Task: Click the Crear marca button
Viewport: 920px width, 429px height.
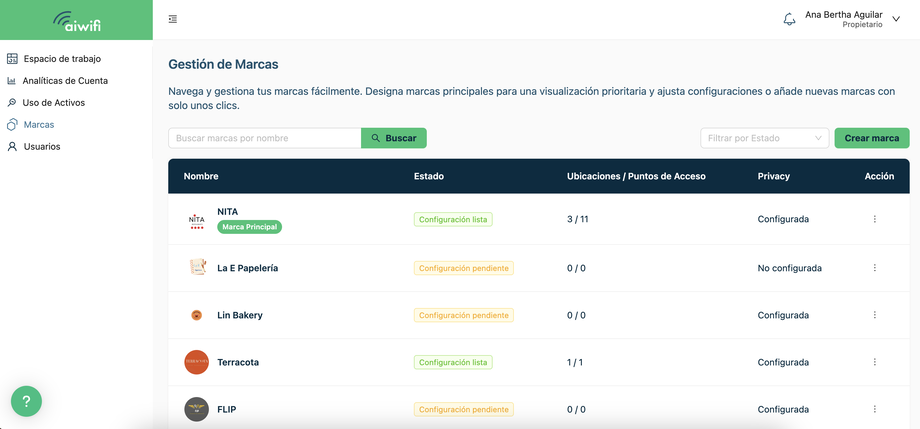Action: [x=872, y=139]
